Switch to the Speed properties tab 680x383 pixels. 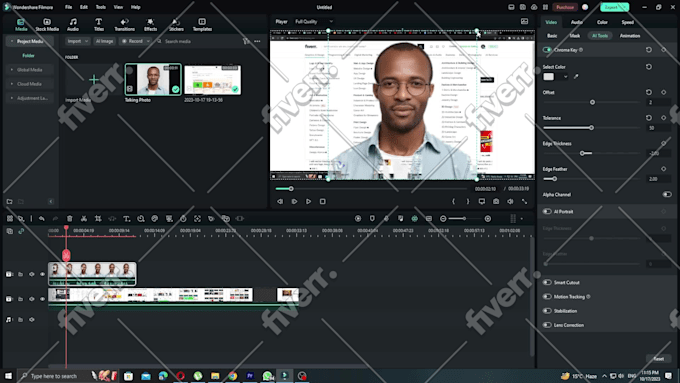[x=628, y=22]
